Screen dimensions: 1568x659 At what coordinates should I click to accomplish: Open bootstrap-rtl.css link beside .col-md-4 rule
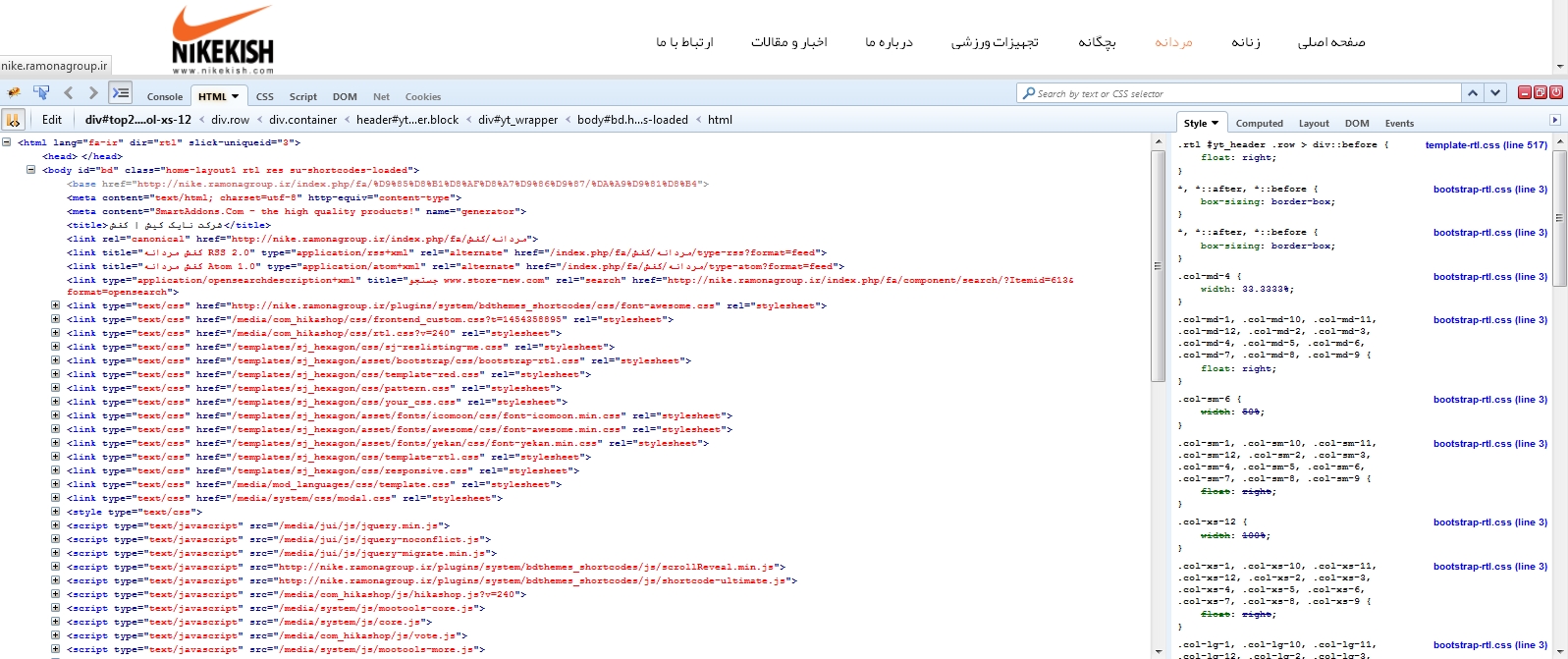1489,277
